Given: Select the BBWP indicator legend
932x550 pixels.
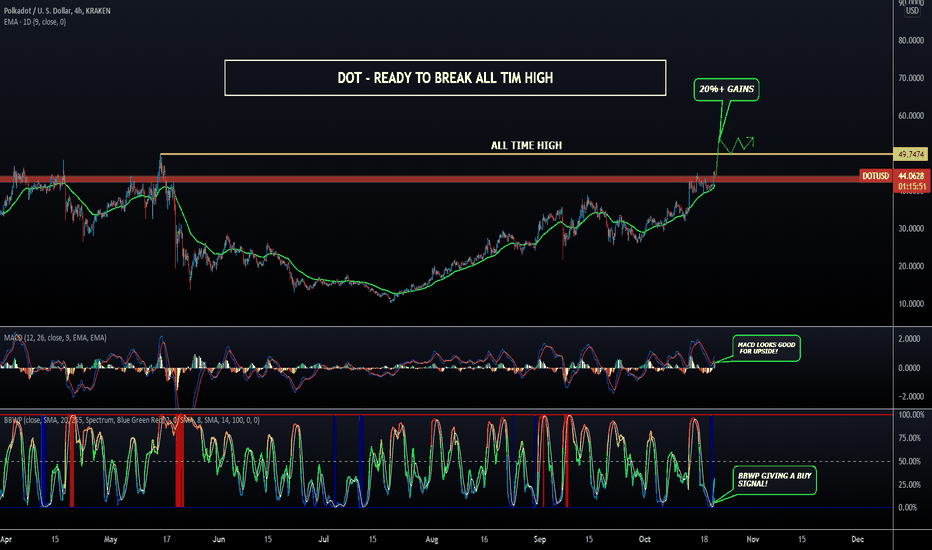Looking at the screenshot, I should (x=131, y=420).
